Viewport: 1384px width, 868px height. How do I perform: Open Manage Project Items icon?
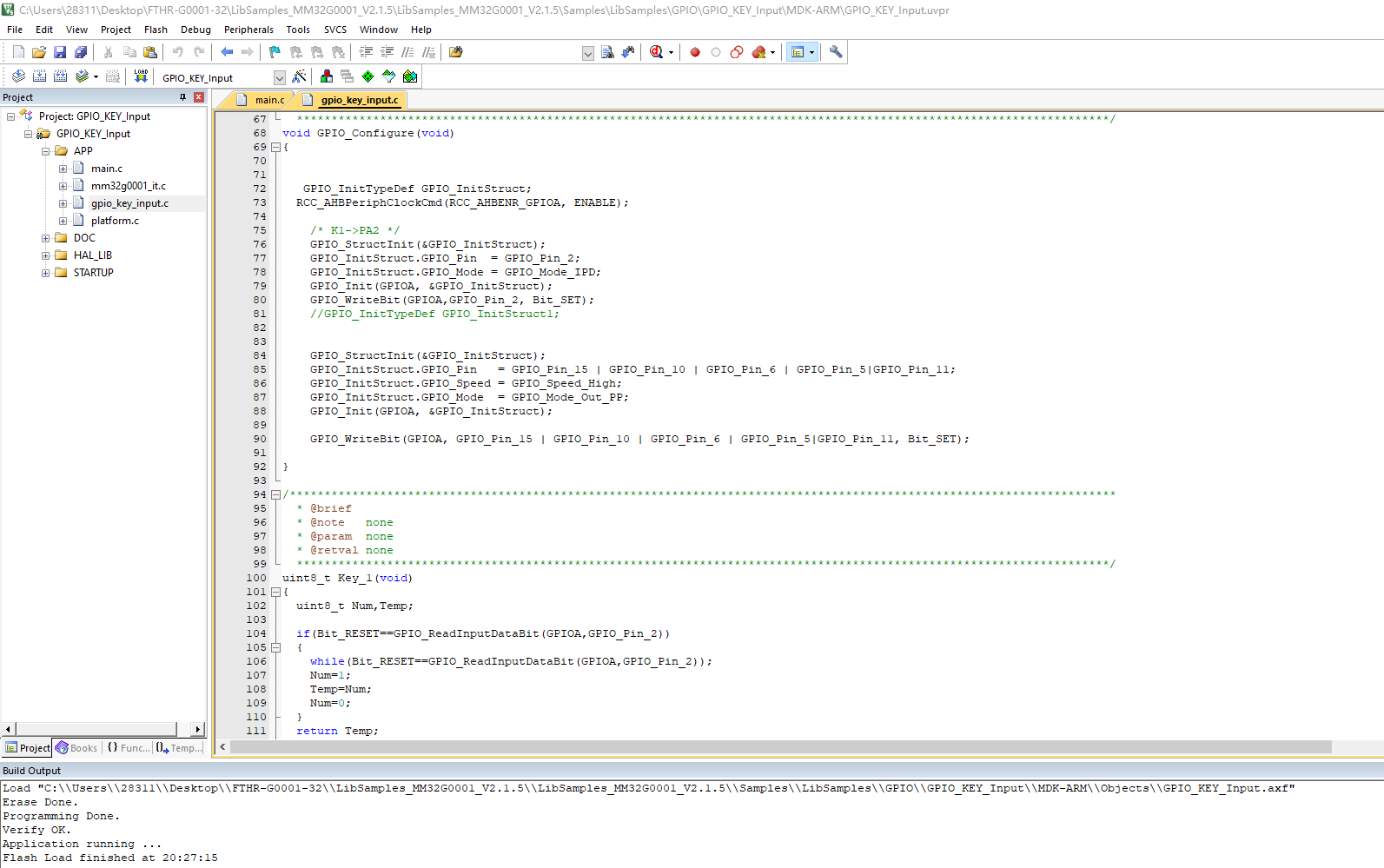click(326, 76)
